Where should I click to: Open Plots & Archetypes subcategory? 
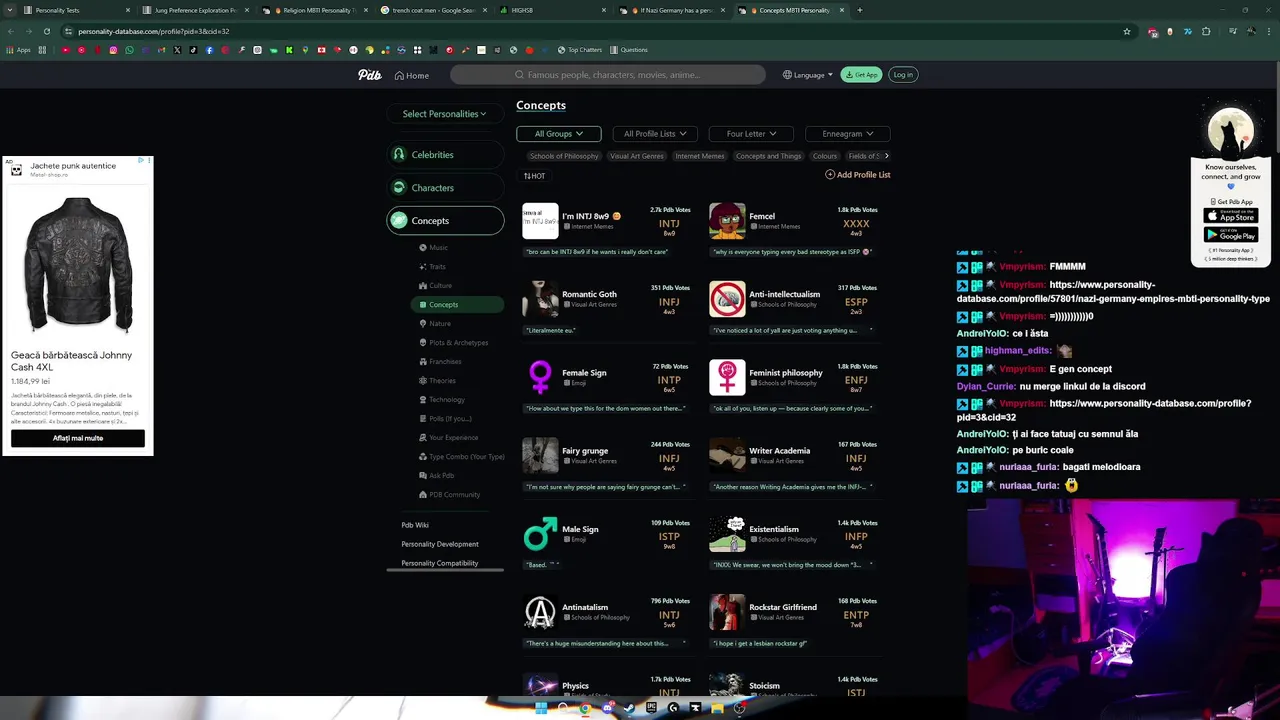click(454, 342)
